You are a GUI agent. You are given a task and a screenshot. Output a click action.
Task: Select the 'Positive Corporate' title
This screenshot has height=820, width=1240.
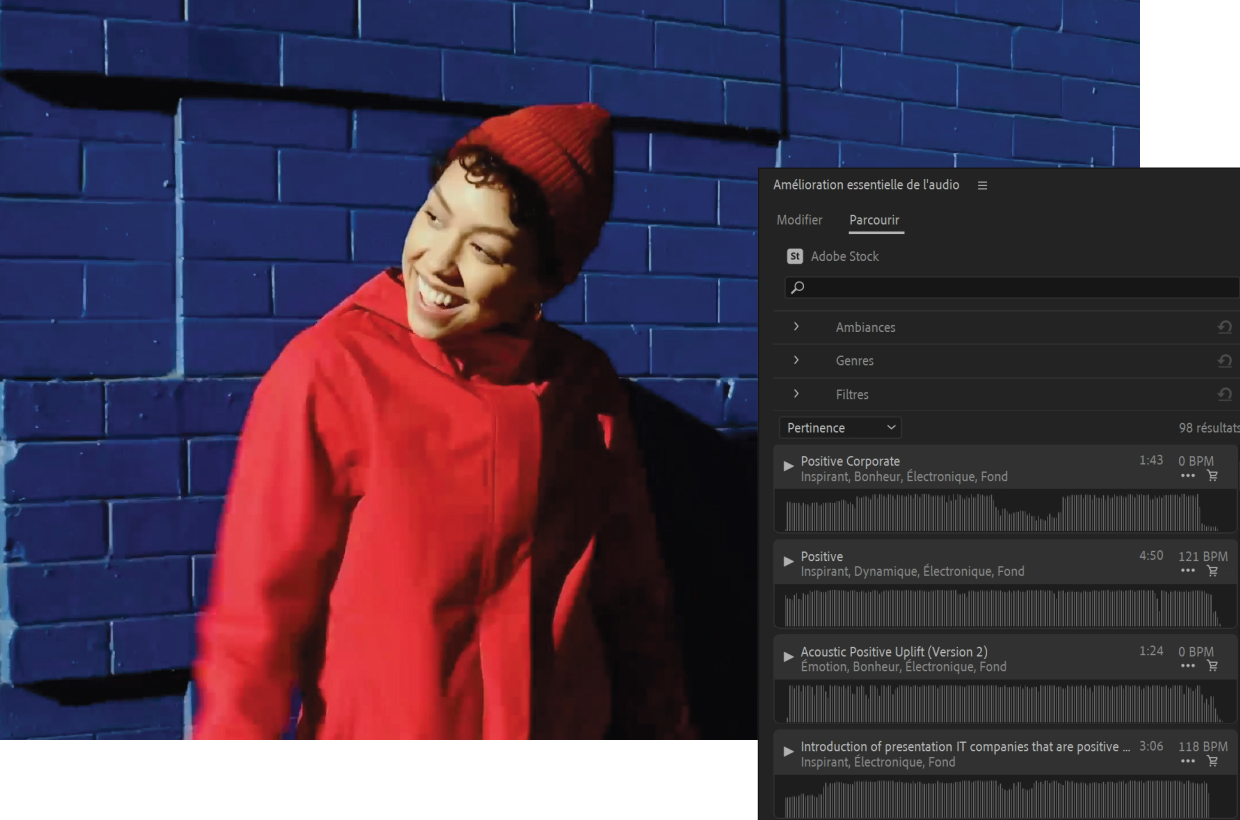850,461
